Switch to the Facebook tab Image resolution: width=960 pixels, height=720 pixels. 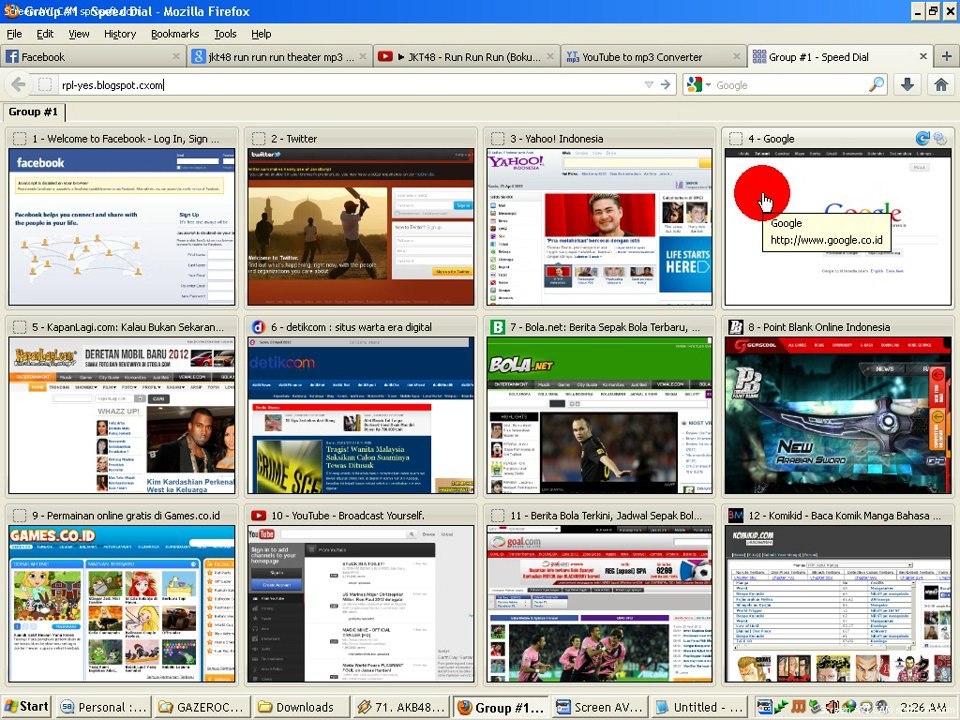[x=93, y=56]
